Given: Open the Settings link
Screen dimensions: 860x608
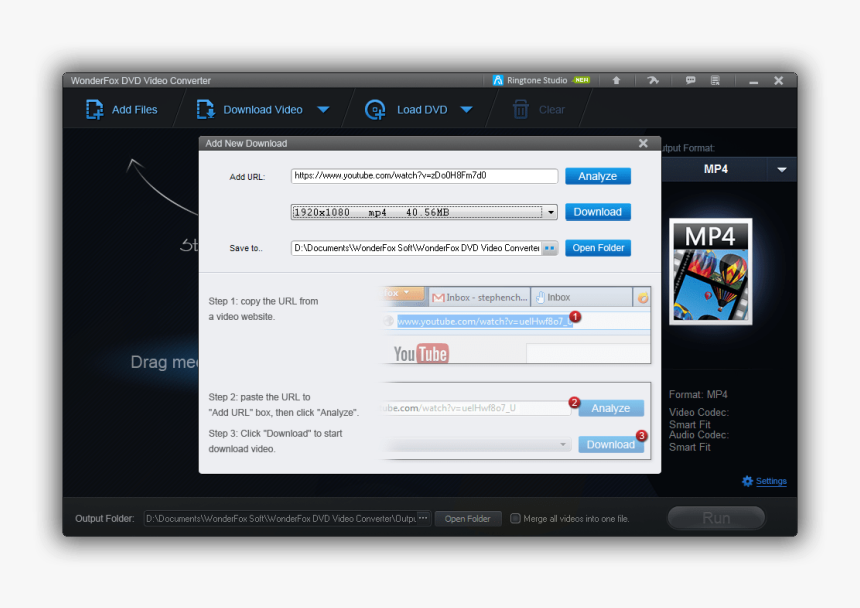Looking at the screenshot, I should click(771, 481).
